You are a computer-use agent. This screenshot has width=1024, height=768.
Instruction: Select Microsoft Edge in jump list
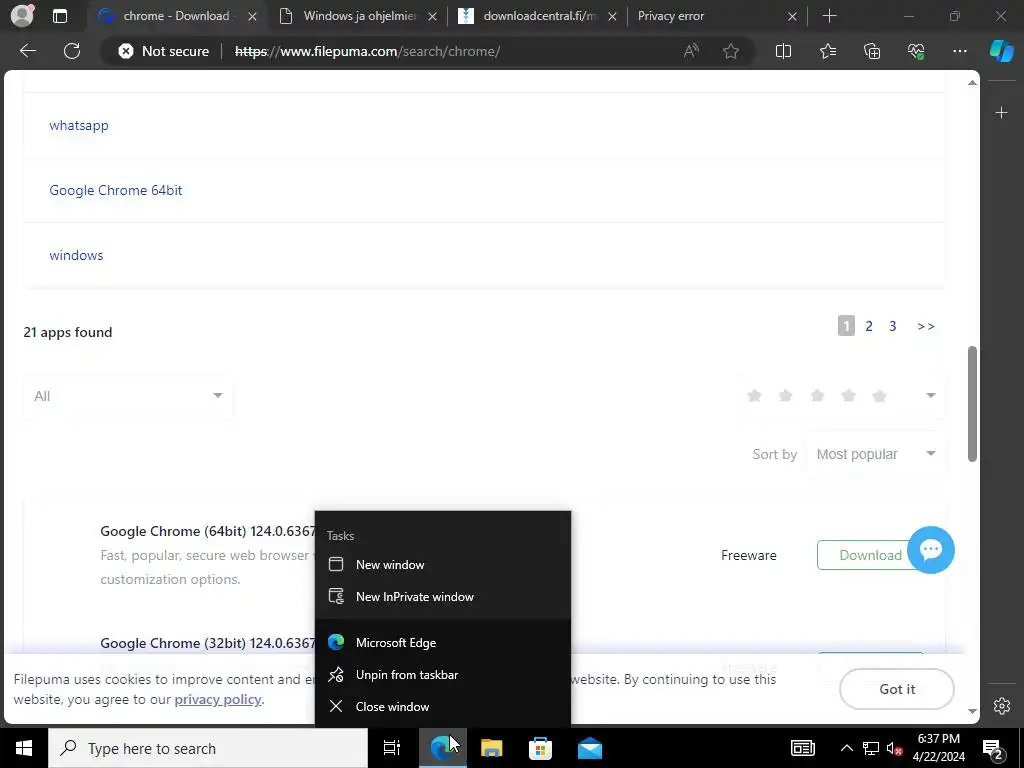point(443,643)
